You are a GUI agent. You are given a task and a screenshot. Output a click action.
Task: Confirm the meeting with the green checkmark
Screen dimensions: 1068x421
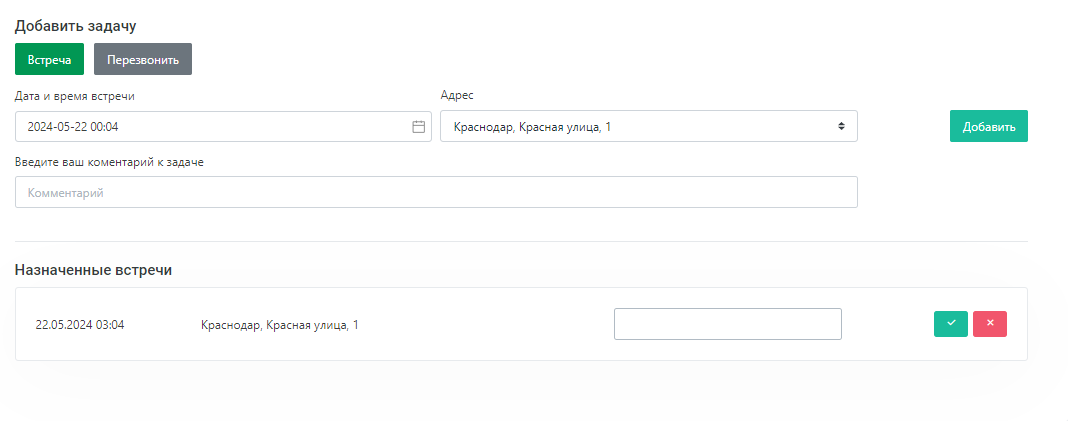pyautogui.click(x=950, y=324)
